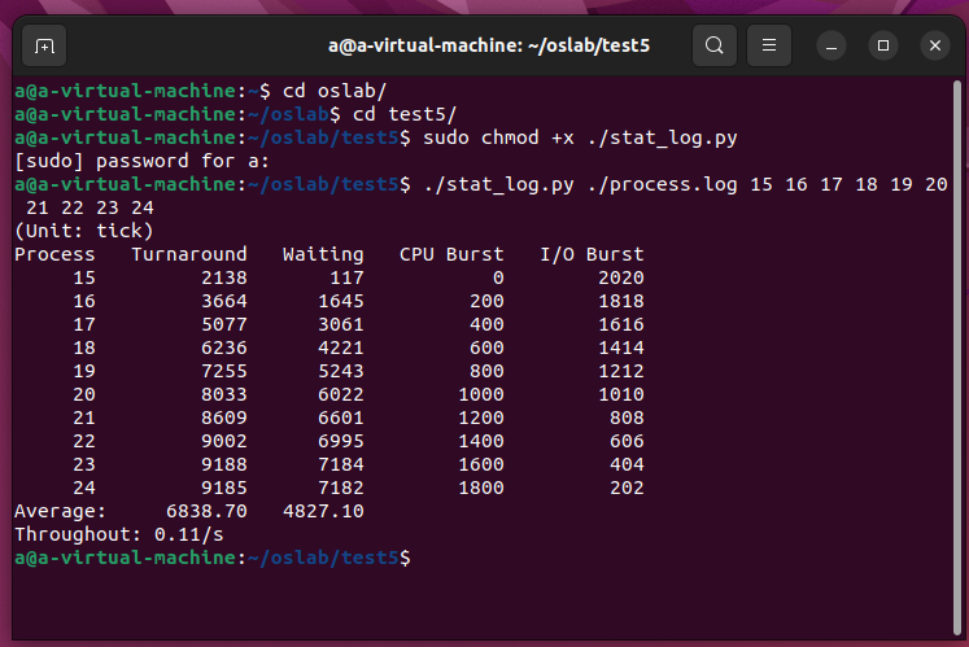Click CPU burst value 400
This screenshot has width=969, height=648.
pyautogui.click(x=486, y=324)
